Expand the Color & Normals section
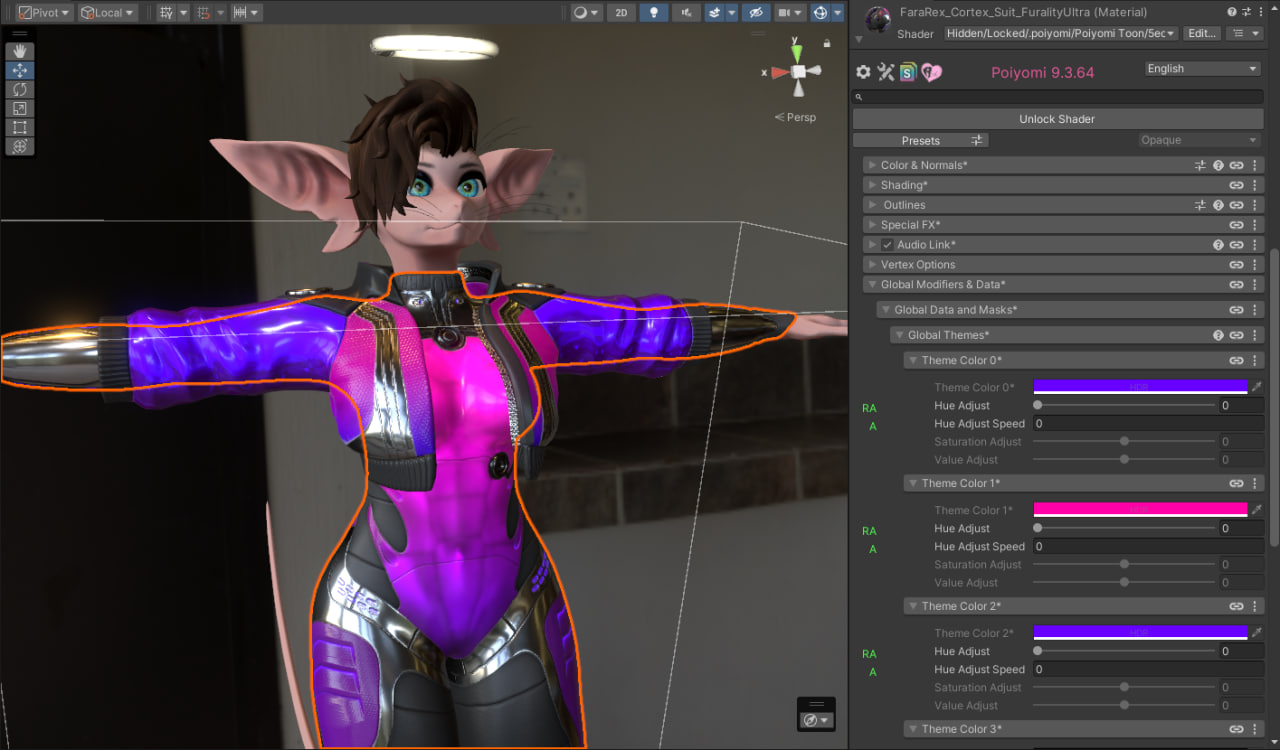Viewport: 1280px width, 750px height. [x=872, y=165]
